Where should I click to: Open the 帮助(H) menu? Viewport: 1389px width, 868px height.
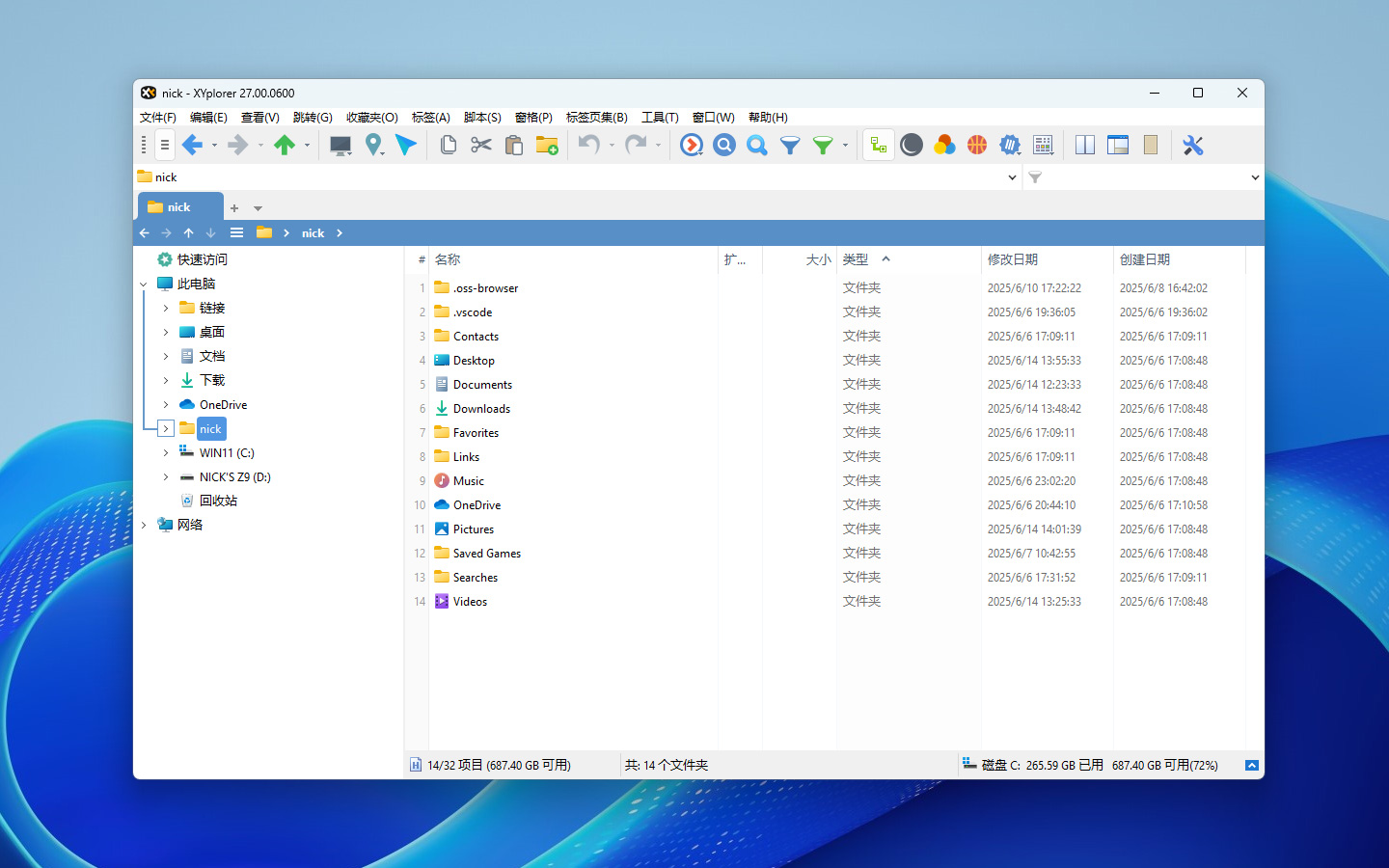[x=768, y=118]
